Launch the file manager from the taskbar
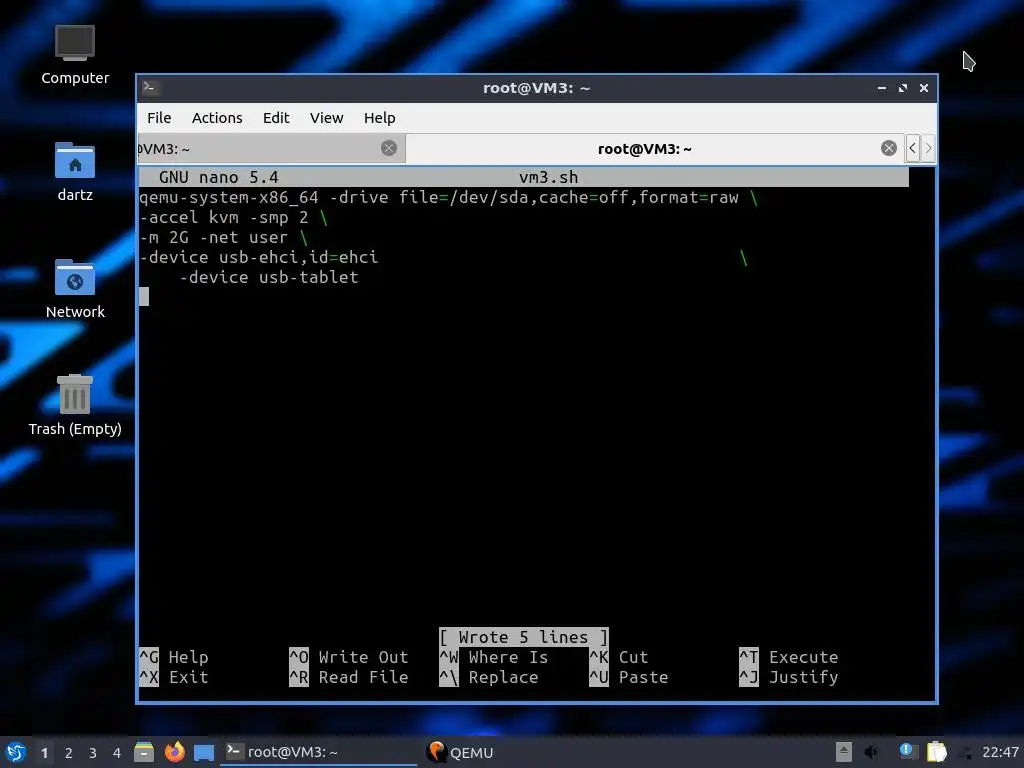 click(144, 752)
